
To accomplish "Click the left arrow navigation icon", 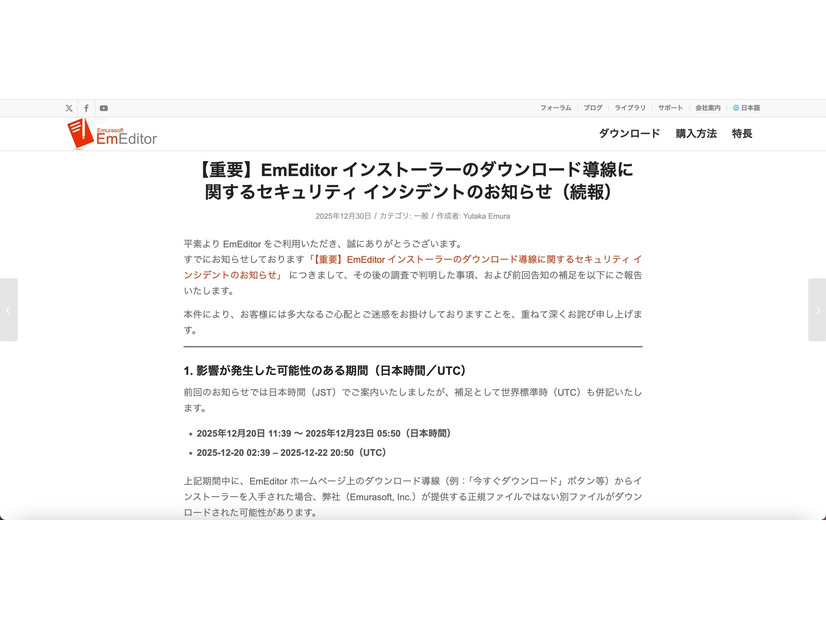I will [x=9, y=310].
